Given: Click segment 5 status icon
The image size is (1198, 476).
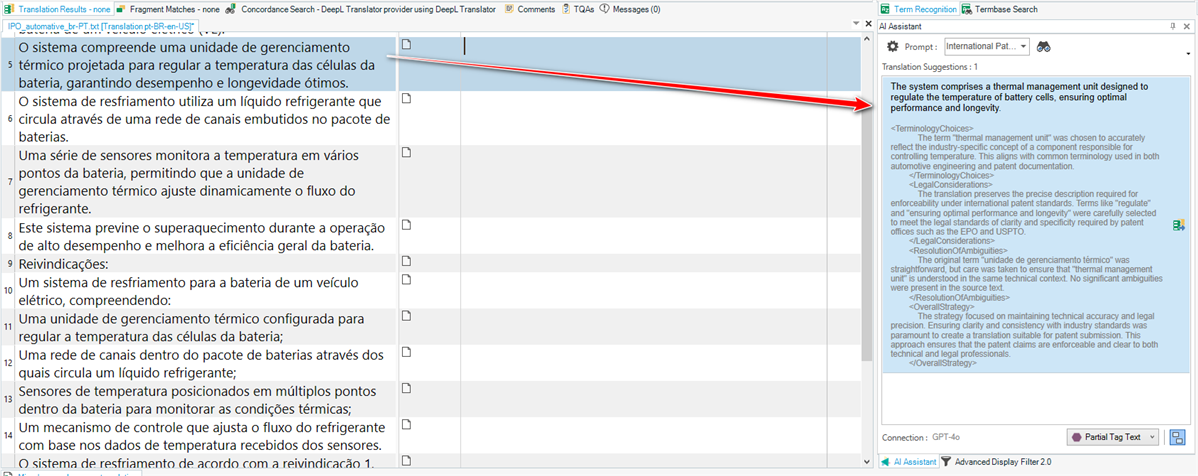Looking at the screenshot, I should pos(406,45).
